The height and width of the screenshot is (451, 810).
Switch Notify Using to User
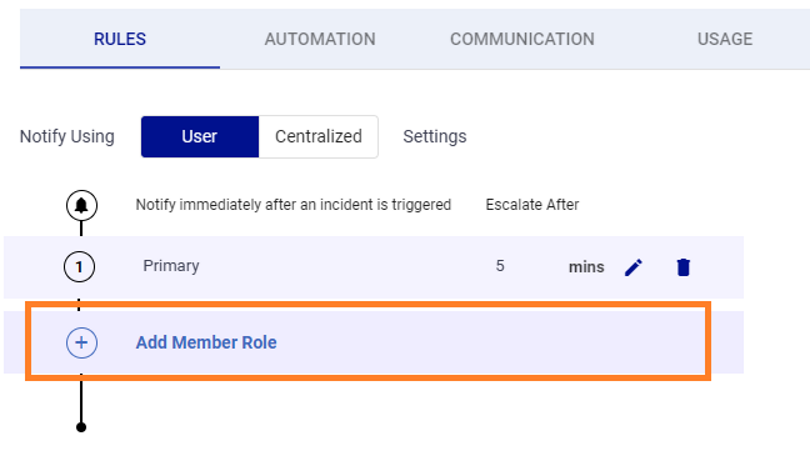tap(199, 137)
